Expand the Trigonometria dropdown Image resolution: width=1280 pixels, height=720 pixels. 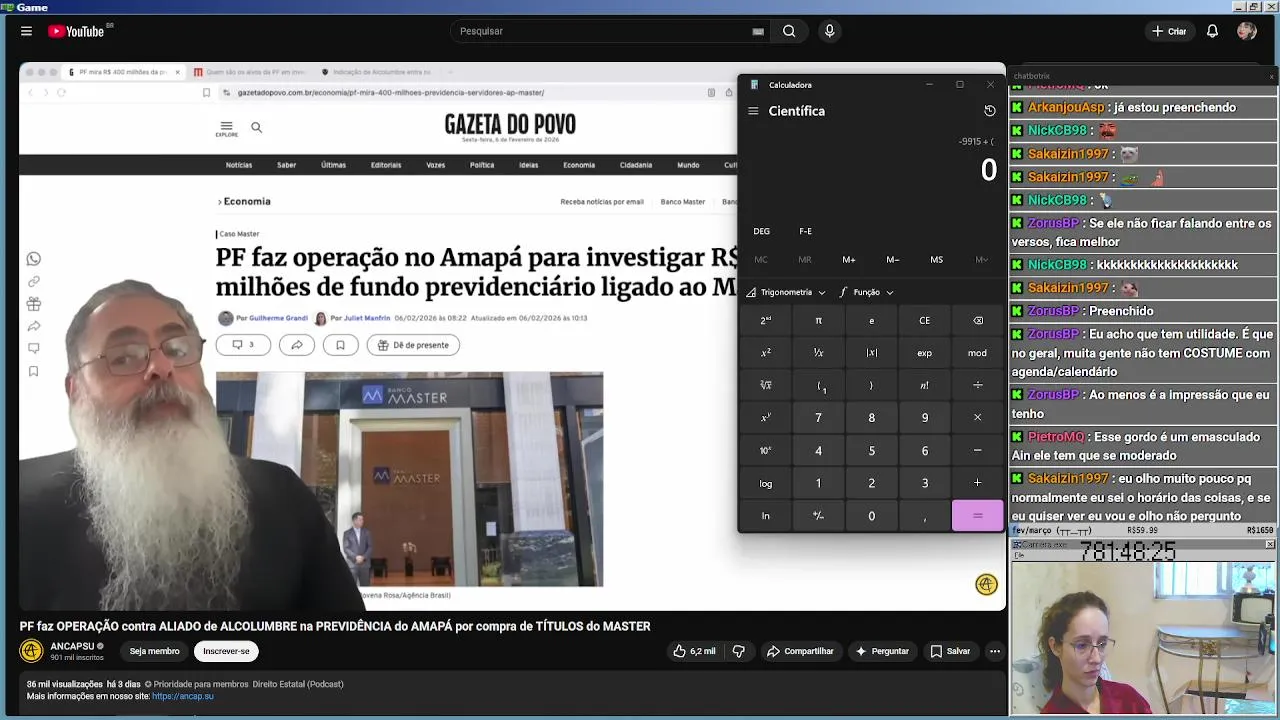tap(786, 292)
